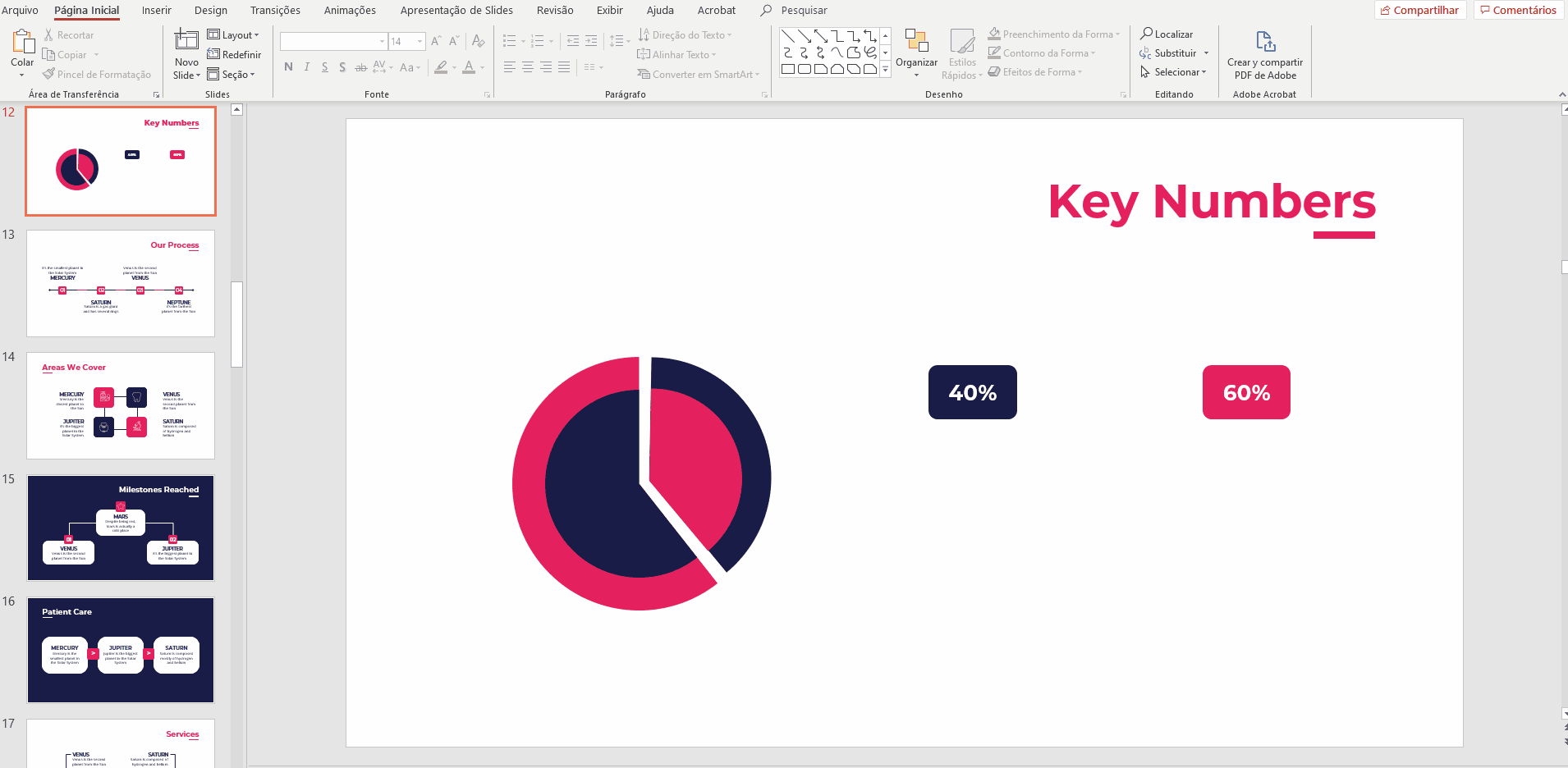Click the Pesquisar search icon

766,11
